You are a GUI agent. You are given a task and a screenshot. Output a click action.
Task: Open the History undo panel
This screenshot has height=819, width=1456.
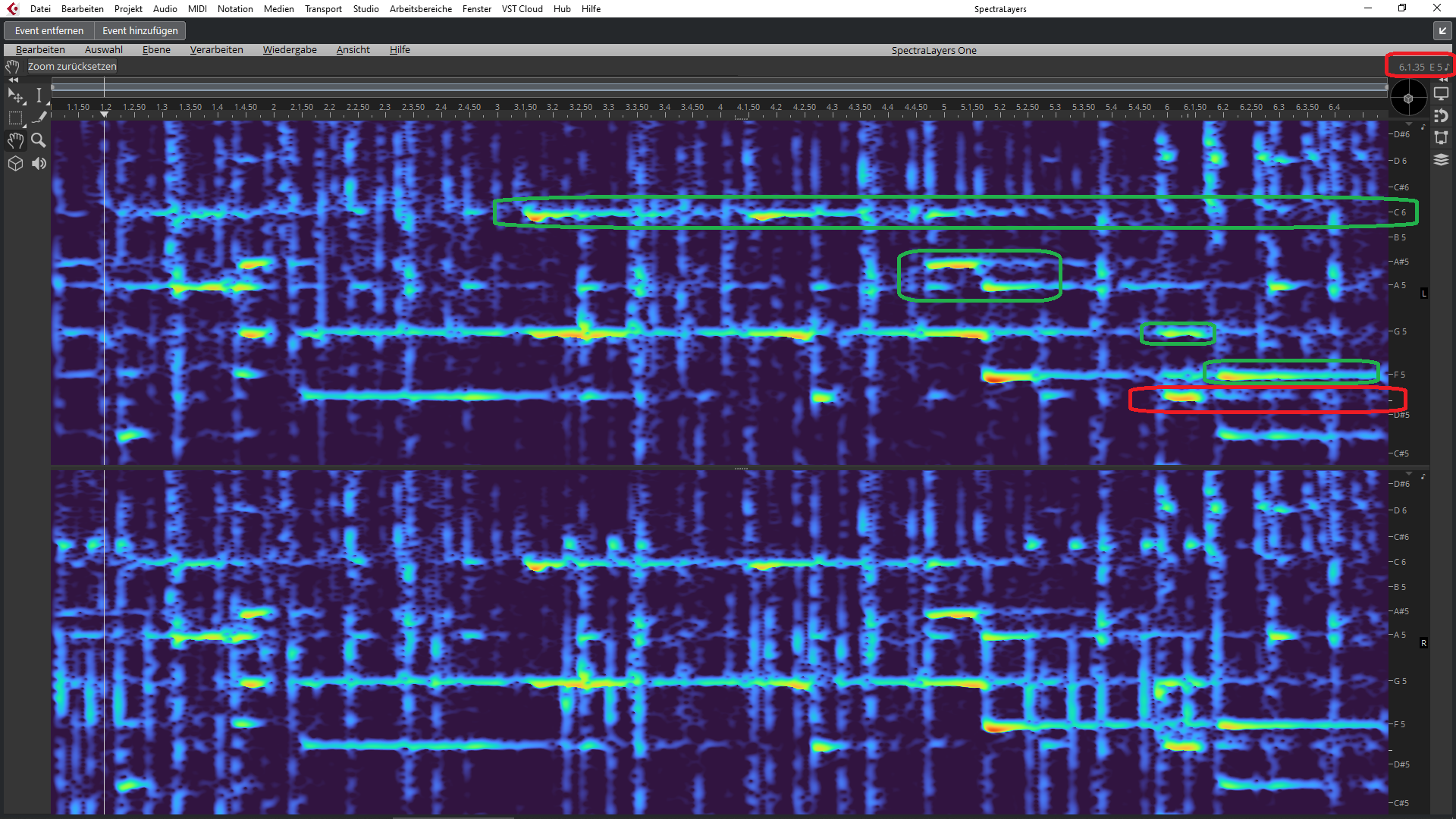(x=1441, y=116)
